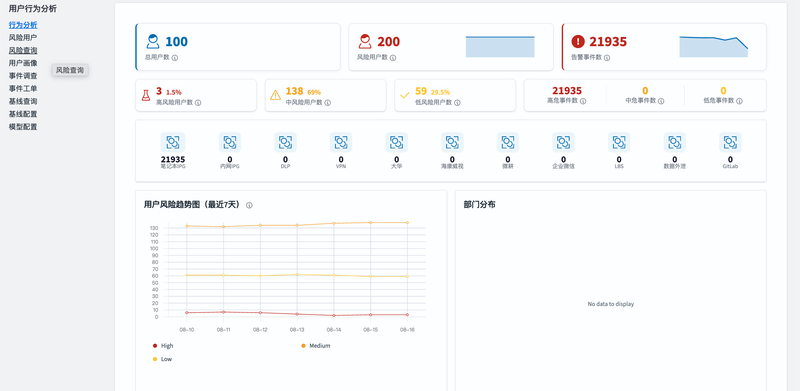Click info icon next to 低危事件数
Screen dimensions: 800x391
[x=739, y=101]
